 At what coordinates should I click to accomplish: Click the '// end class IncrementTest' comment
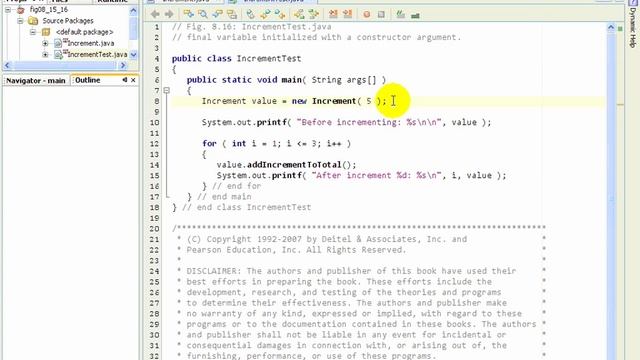pos(247,207)
